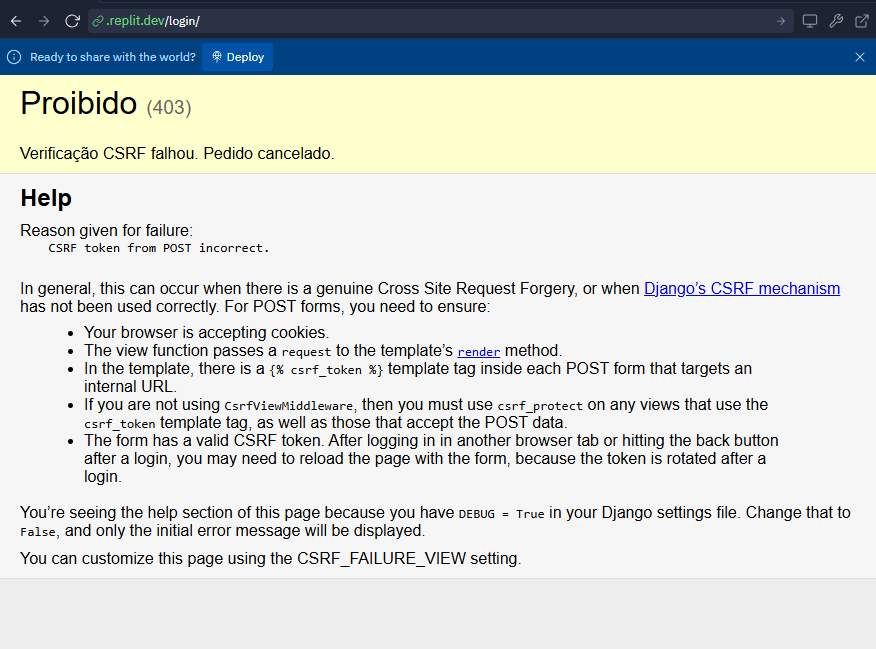
Task: Follow the render method link
Action: click(479, 352)
